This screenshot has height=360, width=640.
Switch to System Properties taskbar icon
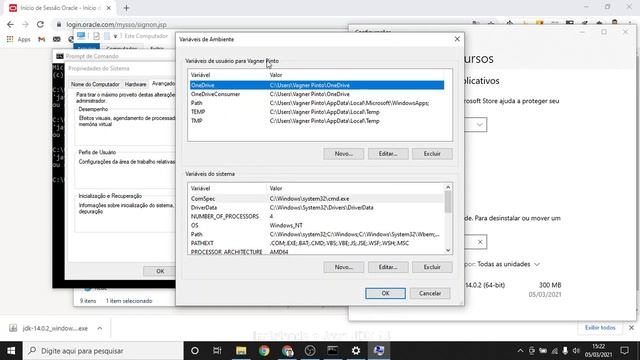(x=379, y=351)
